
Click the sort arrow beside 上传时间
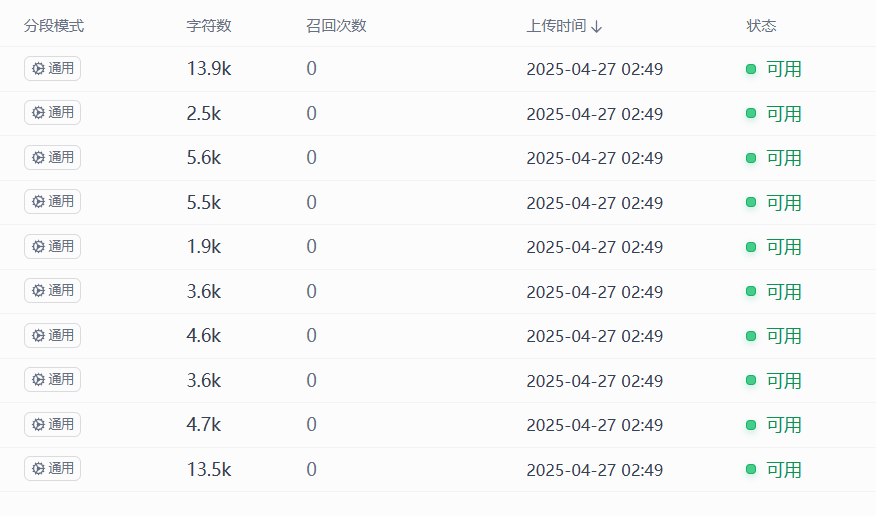point(597,26)
